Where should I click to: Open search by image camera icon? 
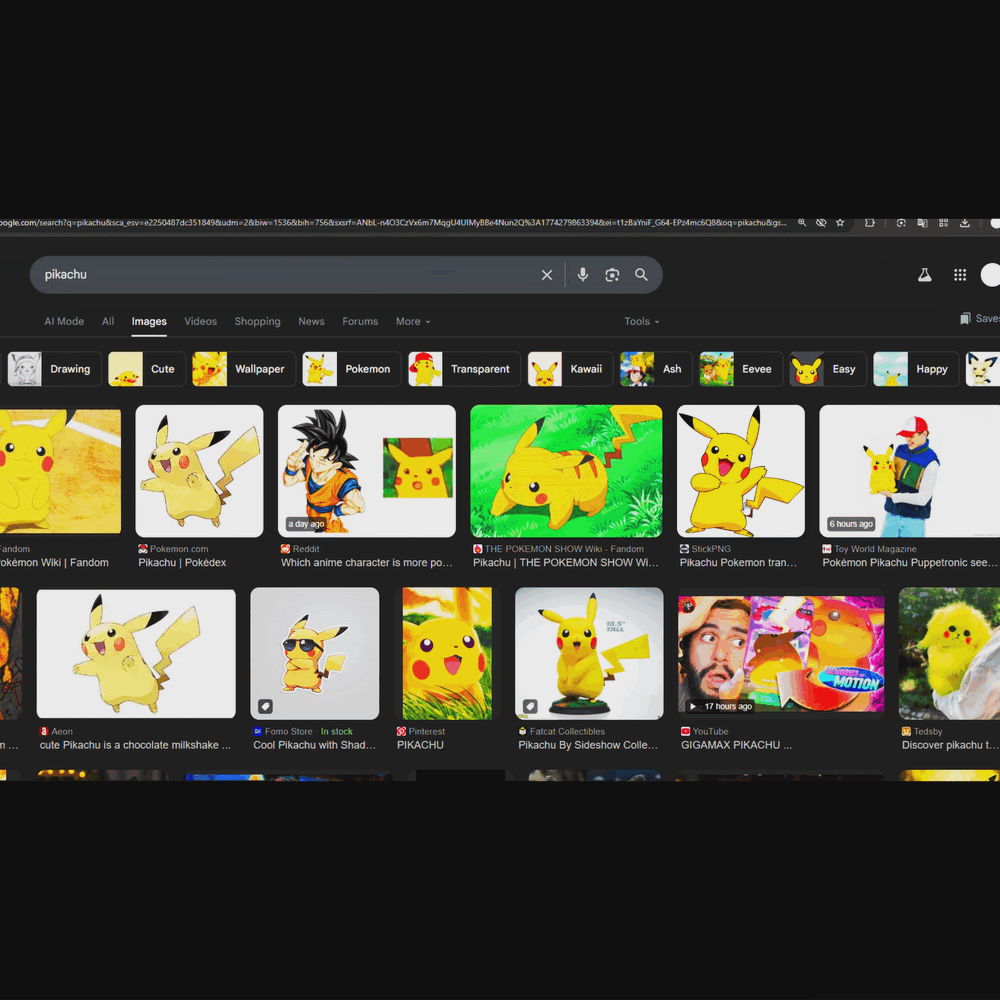click(612, 275)
